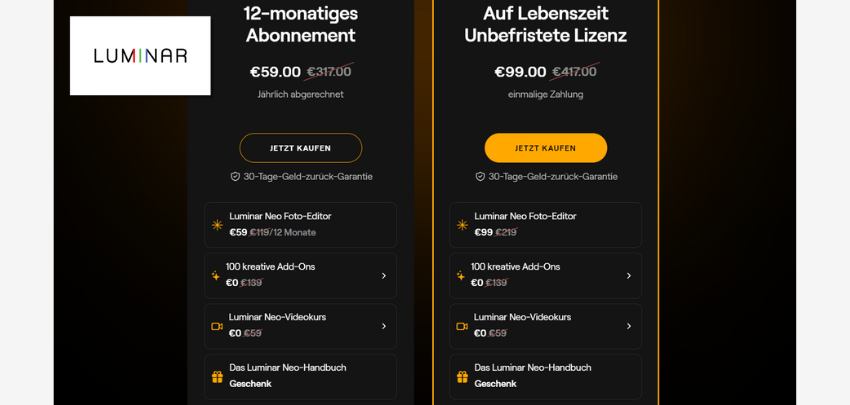Image resolution: width=850 pixels, height=405 pixels.
Task: Click sparkle icon in lifetime Foto-Editor row
Action: [x=462, y=225]
